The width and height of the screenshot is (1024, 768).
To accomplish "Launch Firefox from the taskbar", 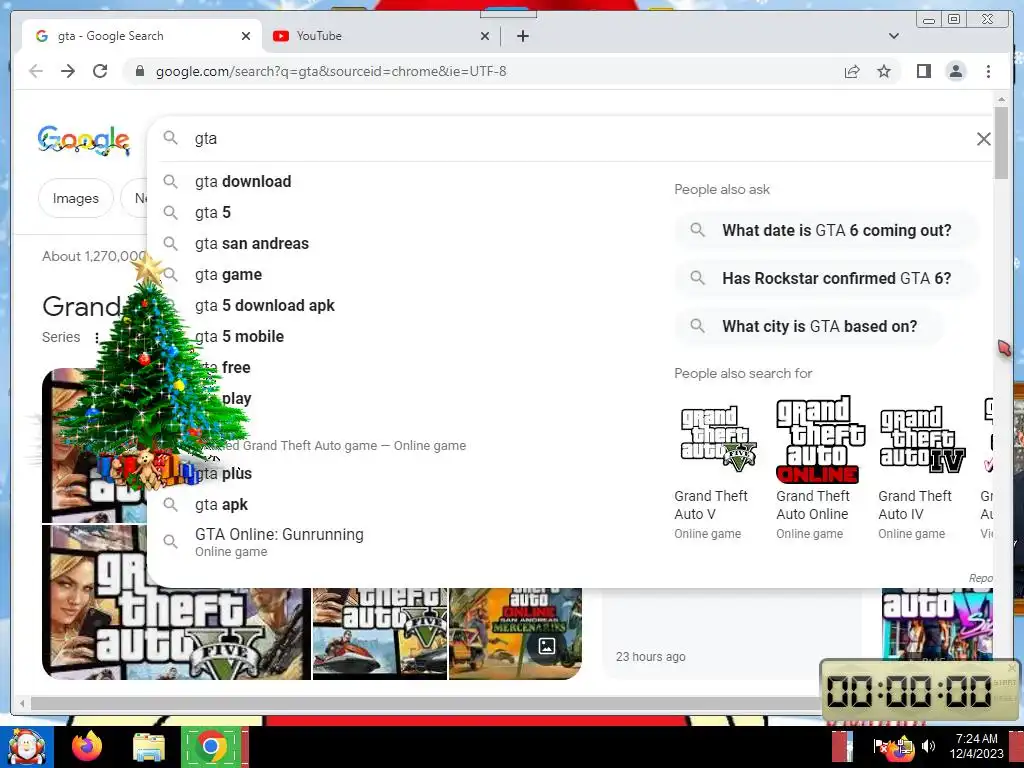I will 87,746.
